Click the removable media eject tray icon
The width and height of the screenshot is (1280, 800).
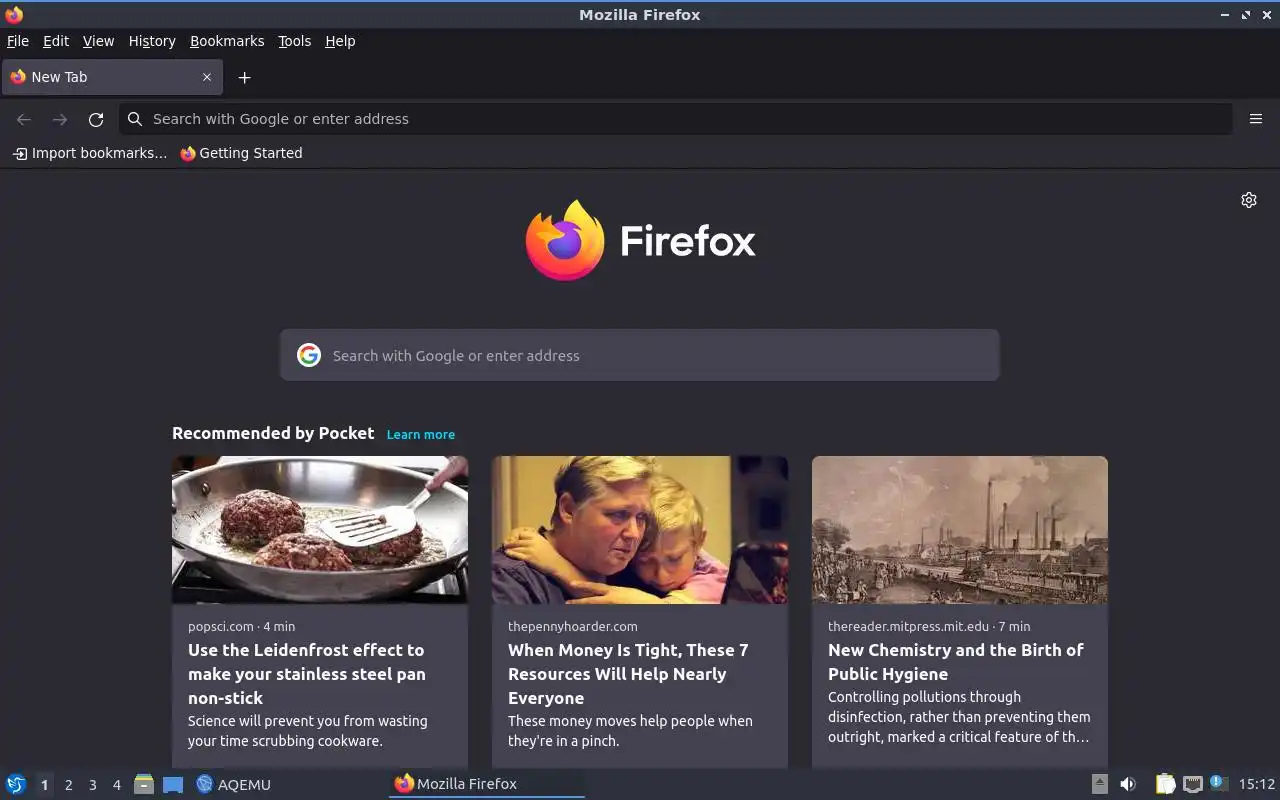1099,784
